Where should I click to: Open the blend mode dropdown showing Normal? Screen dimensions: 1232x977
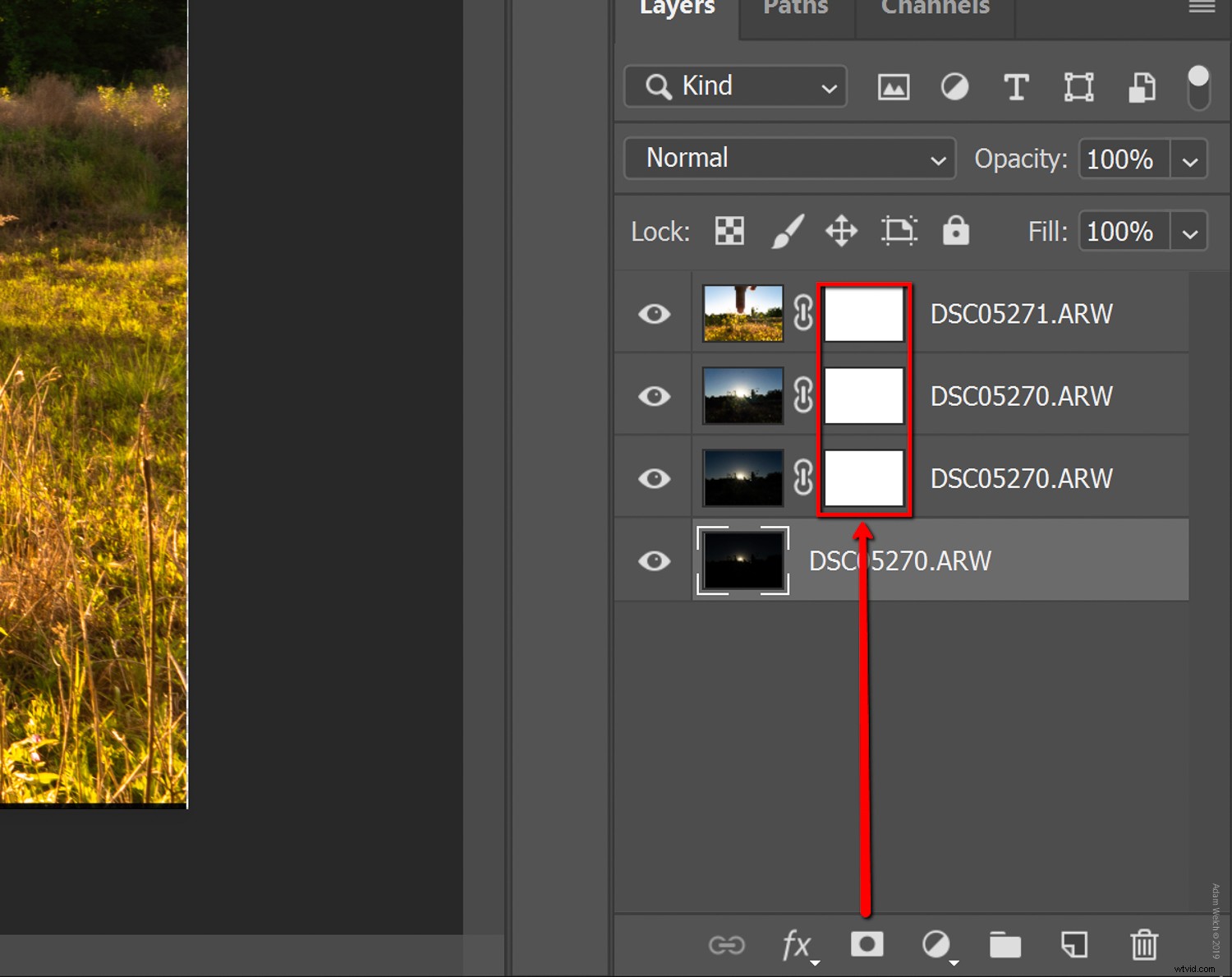pos(788,159)
